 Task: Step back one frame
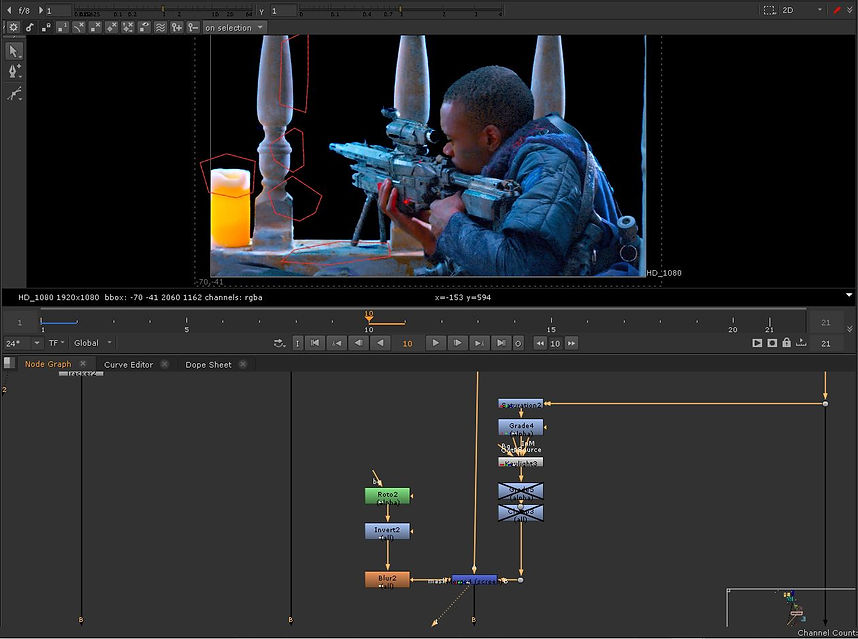point(359,343)
